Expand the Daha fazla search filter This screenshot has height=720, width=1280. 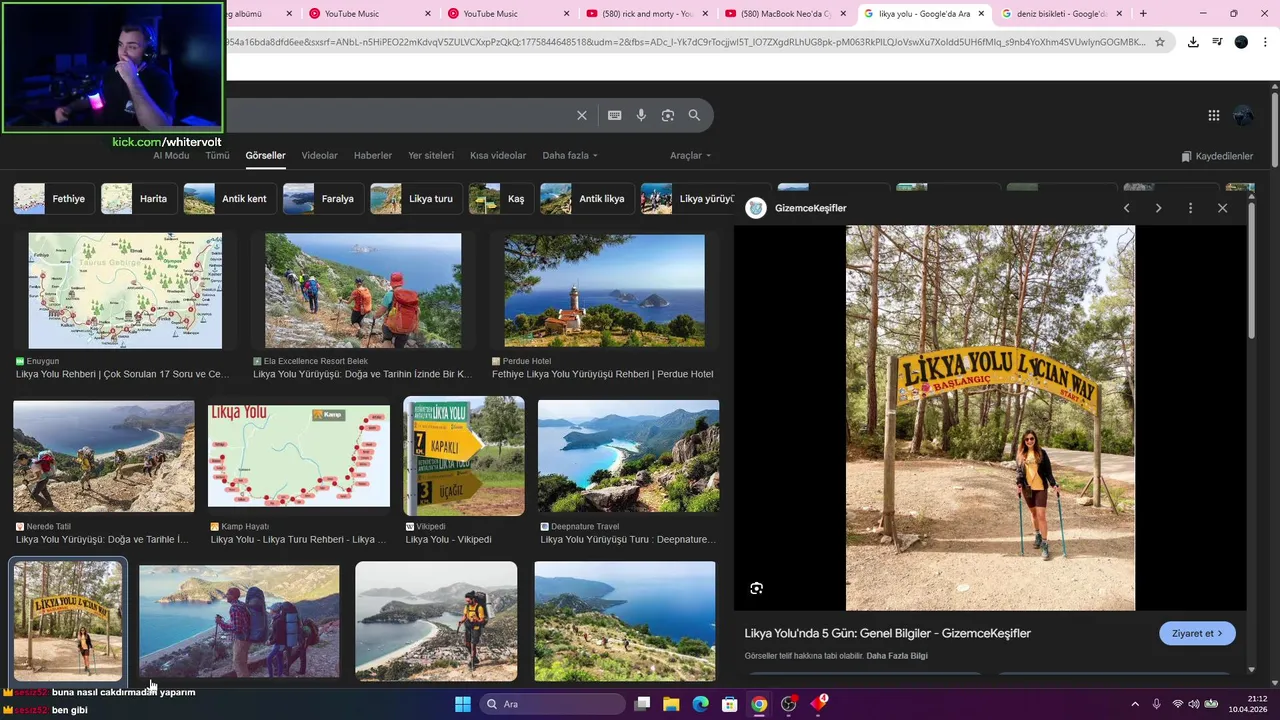click(x=570, y=156)
